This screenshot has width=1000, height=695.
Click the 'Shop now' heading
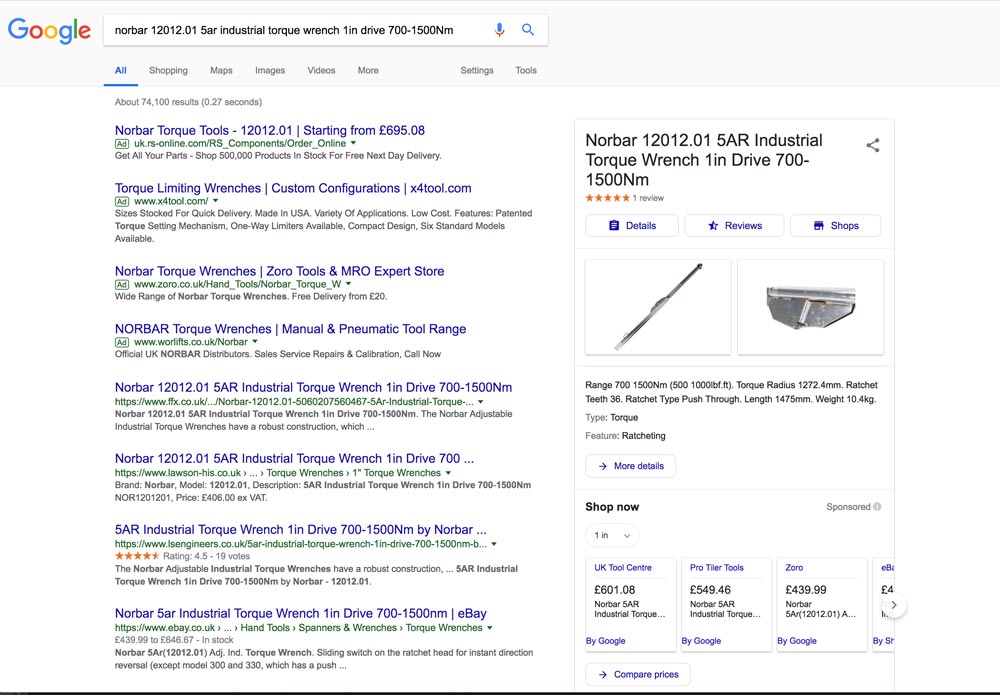(612, 507)
